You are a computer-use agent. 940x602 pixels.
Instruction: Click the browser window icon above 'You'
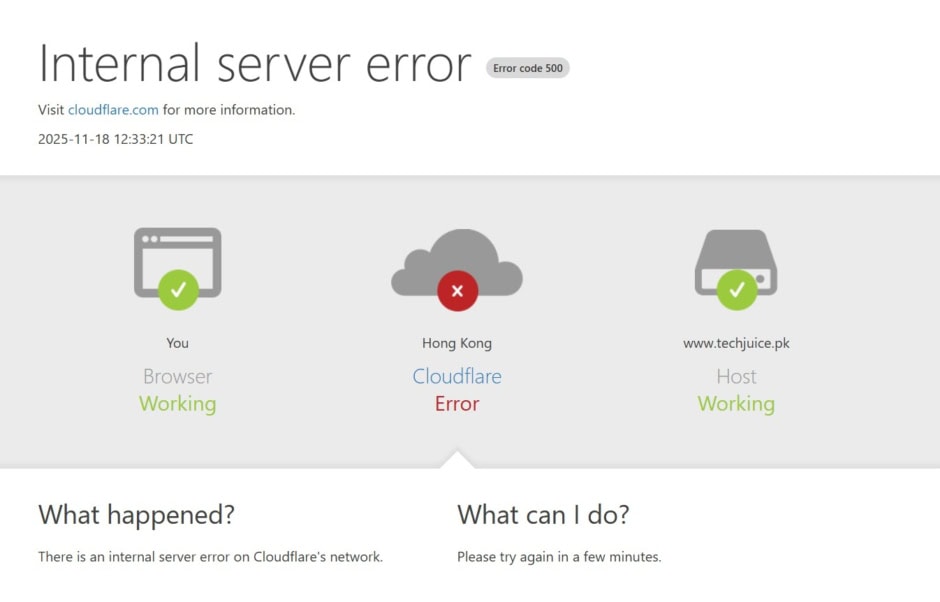pyautogui.click(x=177, y=262)
